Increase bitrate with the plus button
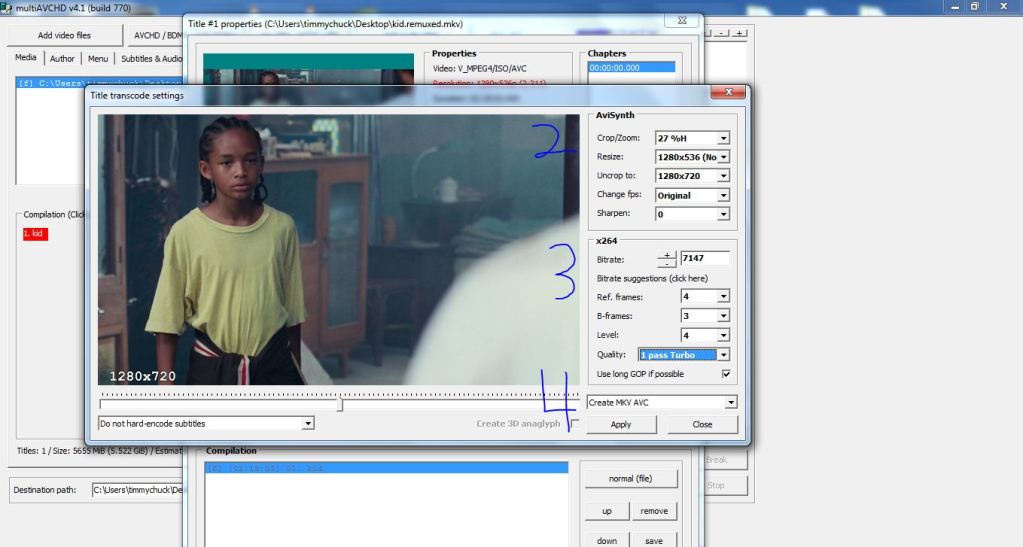 click(x=666, y=255)
